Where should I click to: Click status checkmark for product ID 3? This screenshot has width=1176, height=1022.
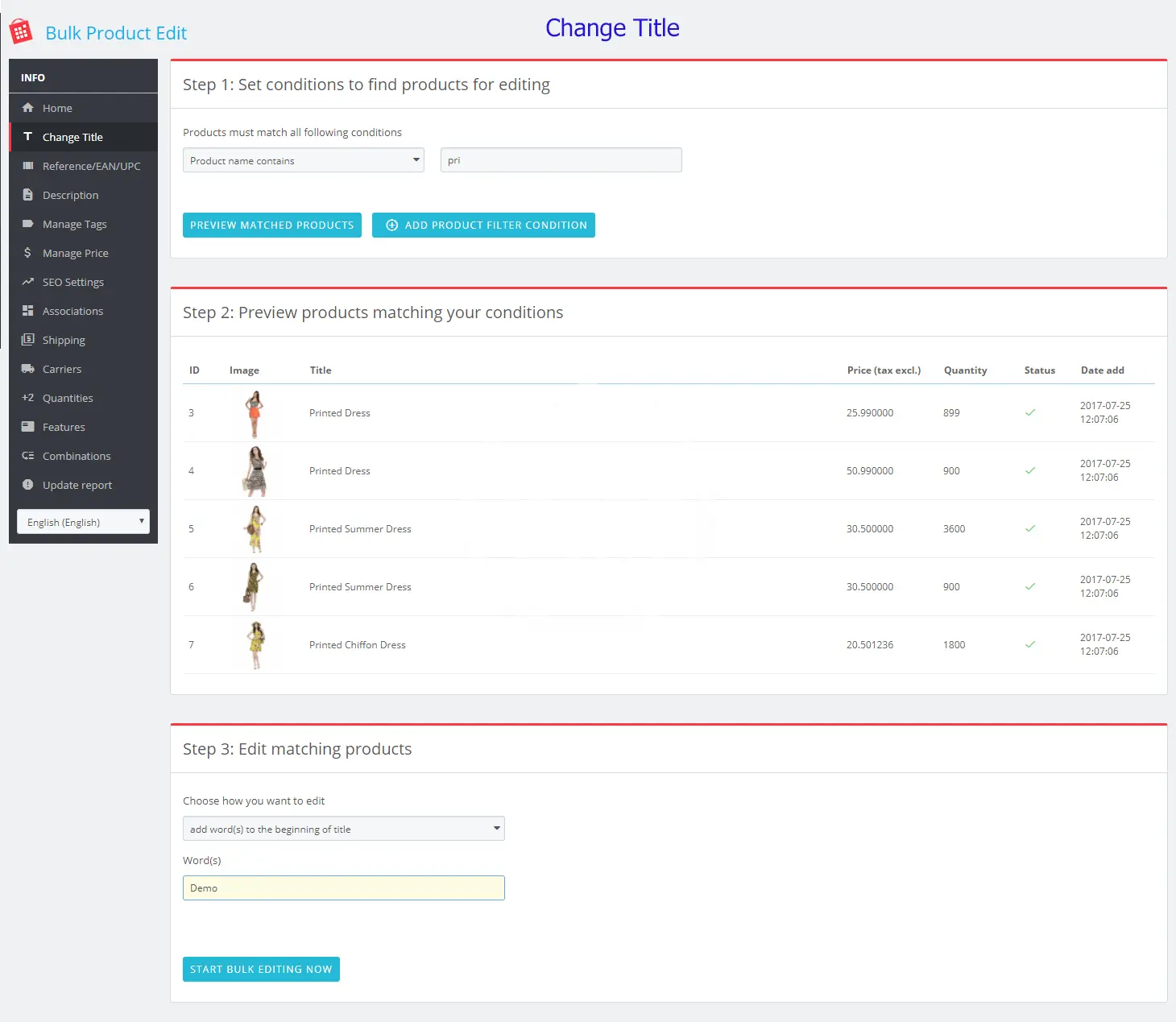click(x=1030, y=413)
